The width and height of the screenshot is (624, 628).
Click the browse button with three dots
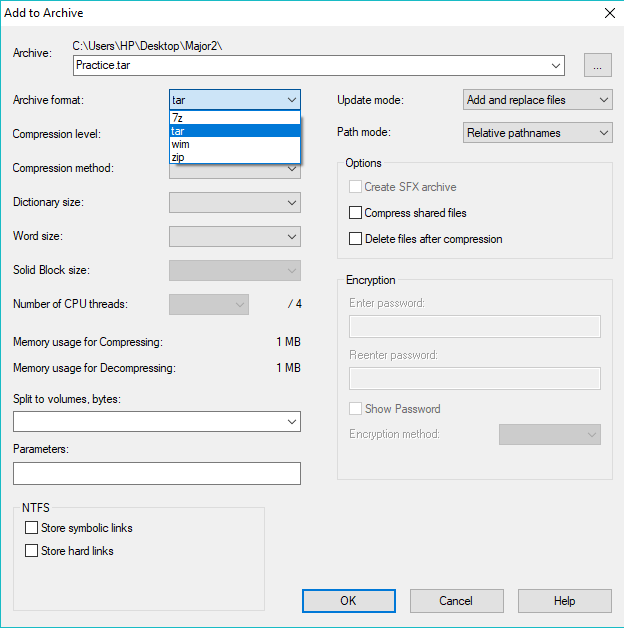(x=597, y=66)
